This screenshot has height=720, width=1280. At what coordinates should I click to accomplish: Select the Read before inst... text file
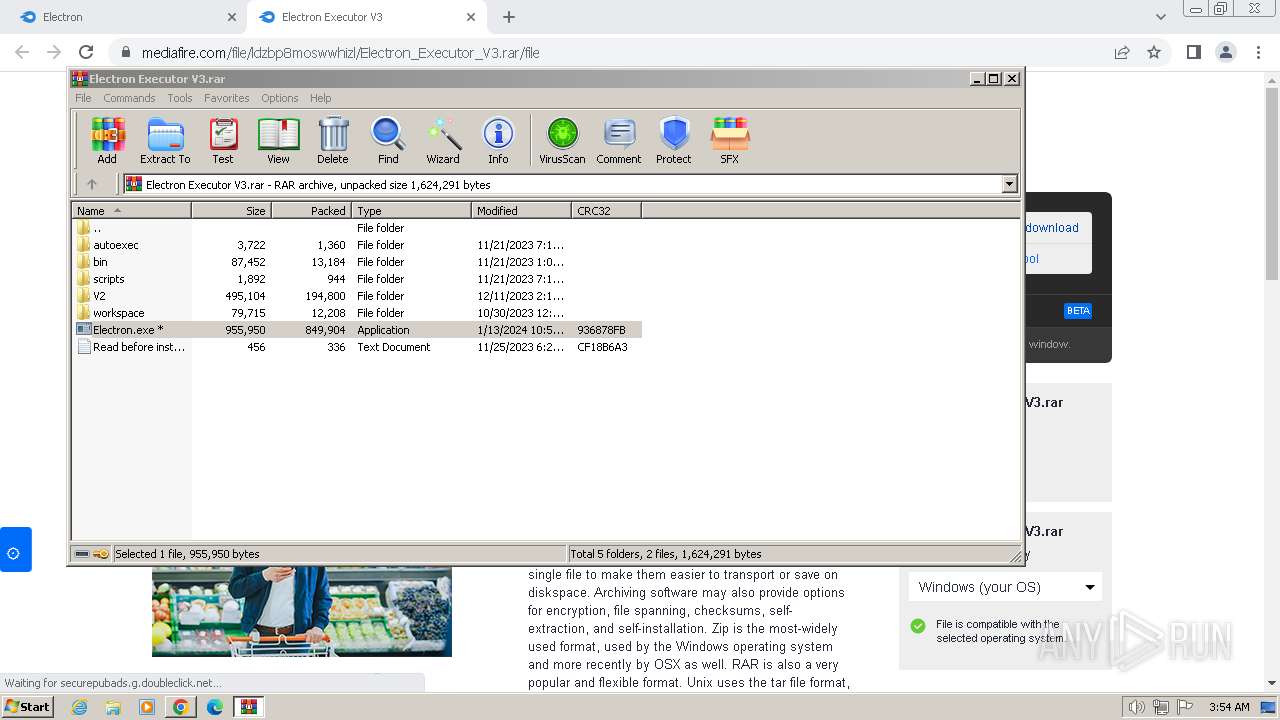(x=357, y=347)
